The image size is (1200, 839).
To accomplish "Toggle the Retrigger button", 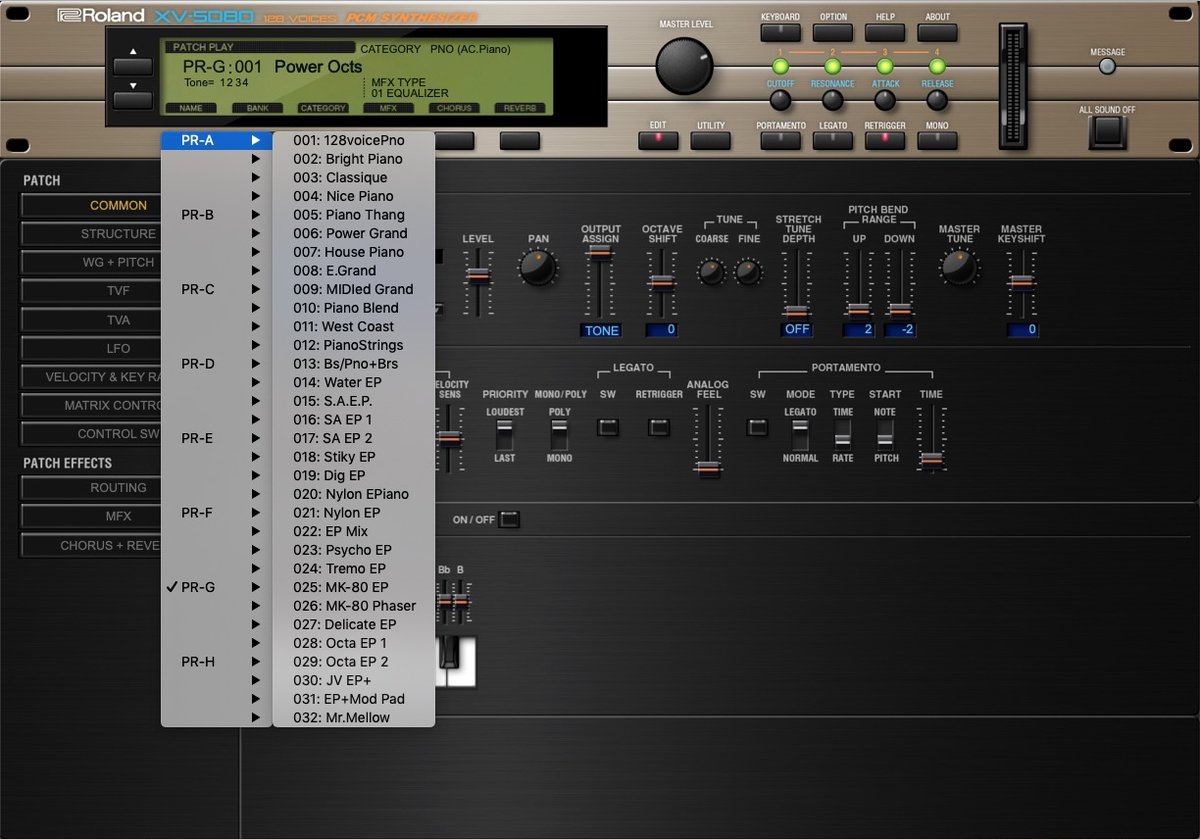I will click(x=885, y=140).
